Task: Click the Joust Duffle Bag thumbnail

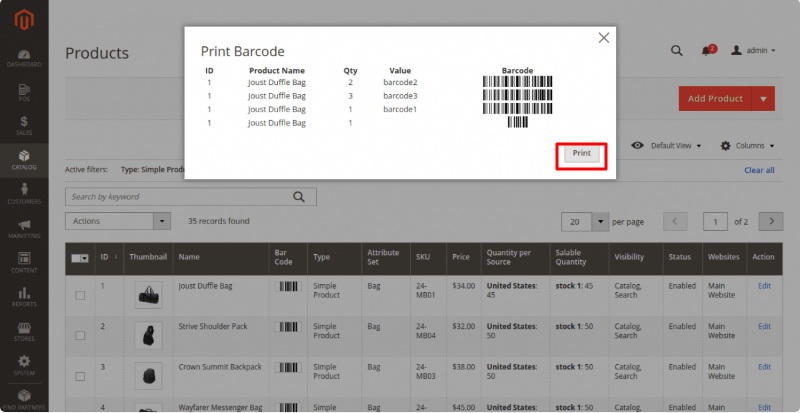Action: (148, 295)
